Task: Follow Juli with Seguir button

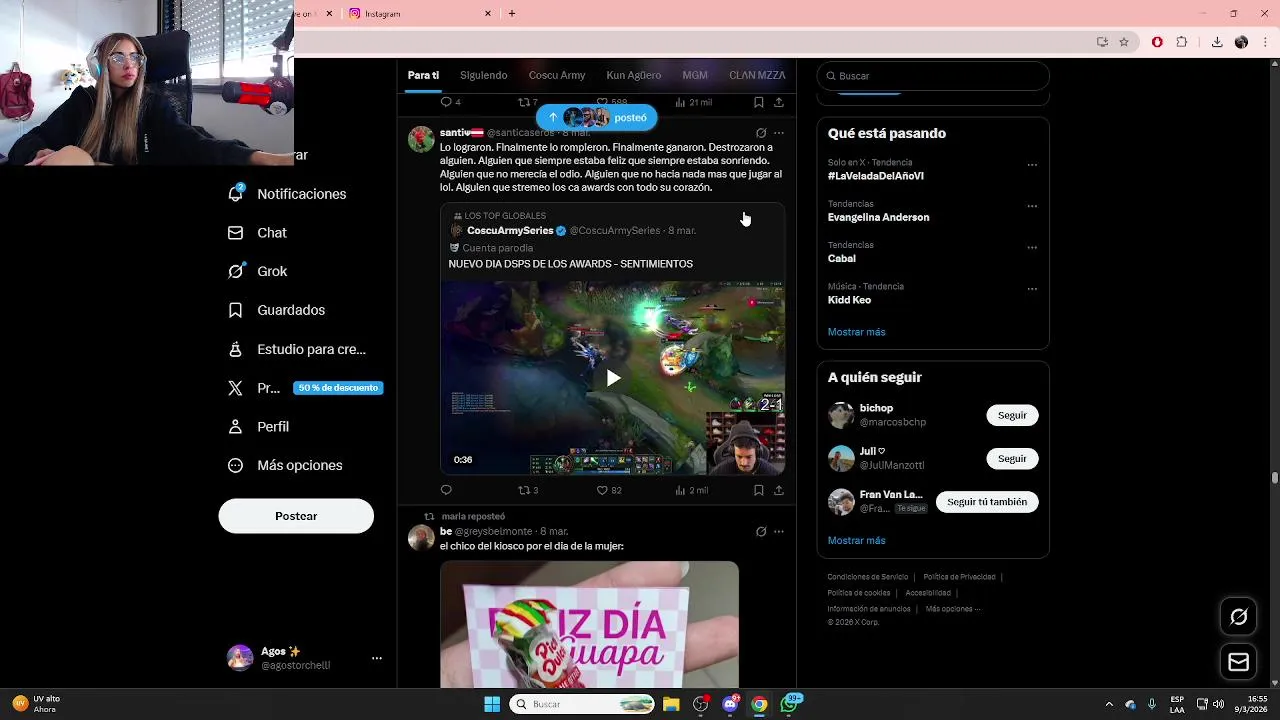Action: [1012, 458]
